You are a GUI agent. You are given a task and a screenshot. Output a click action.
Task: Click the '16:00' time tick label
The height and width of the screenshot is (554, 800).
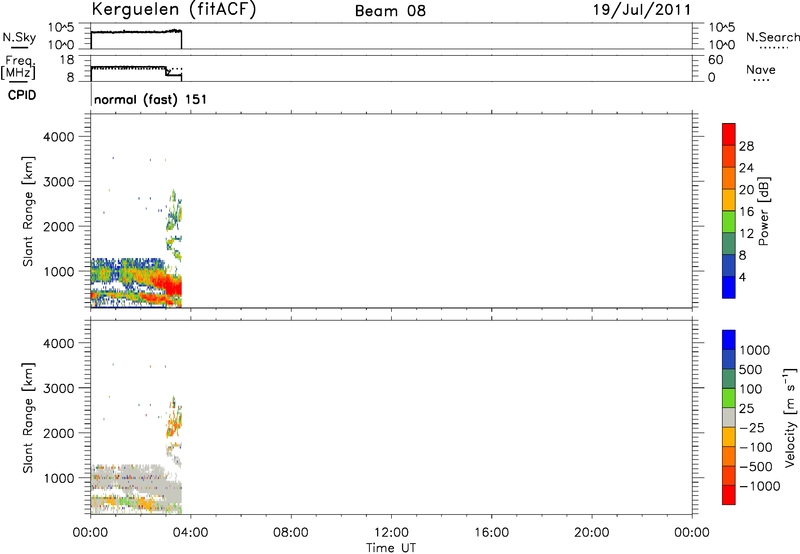coord(491,533)
